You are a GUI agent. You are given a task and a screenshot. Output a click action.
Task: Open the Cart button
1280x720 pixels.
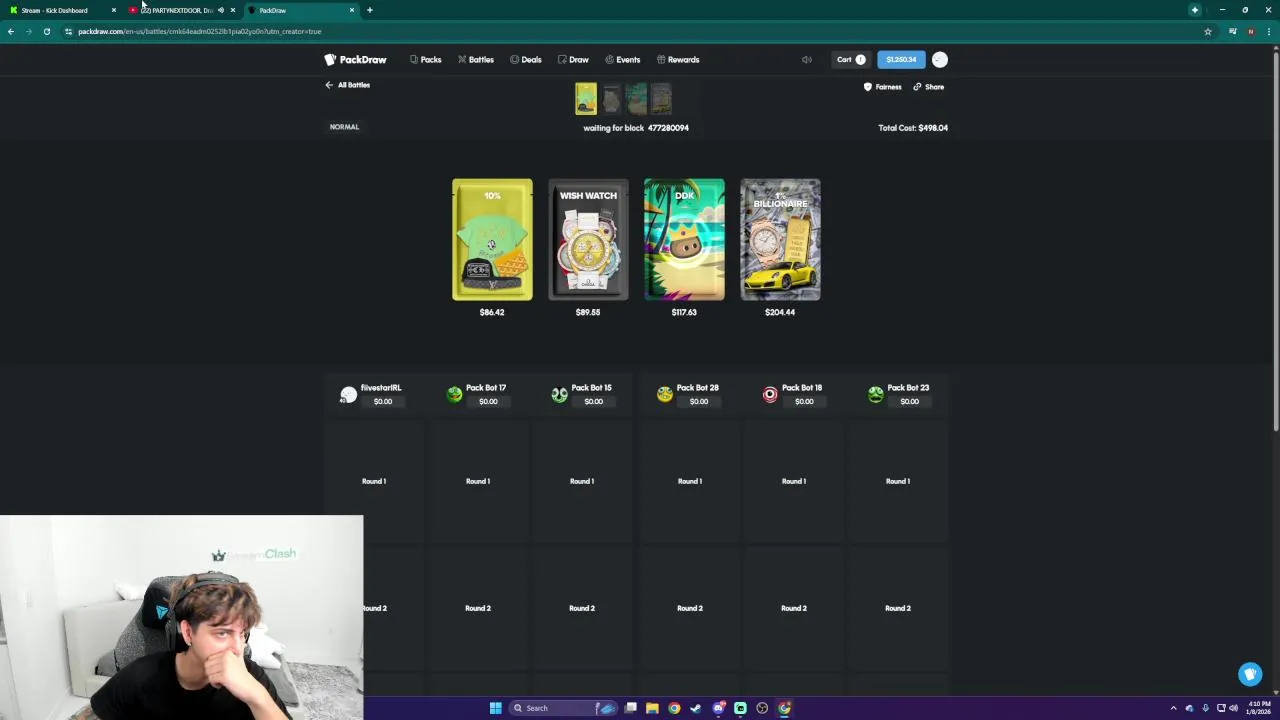coord(851,60)
